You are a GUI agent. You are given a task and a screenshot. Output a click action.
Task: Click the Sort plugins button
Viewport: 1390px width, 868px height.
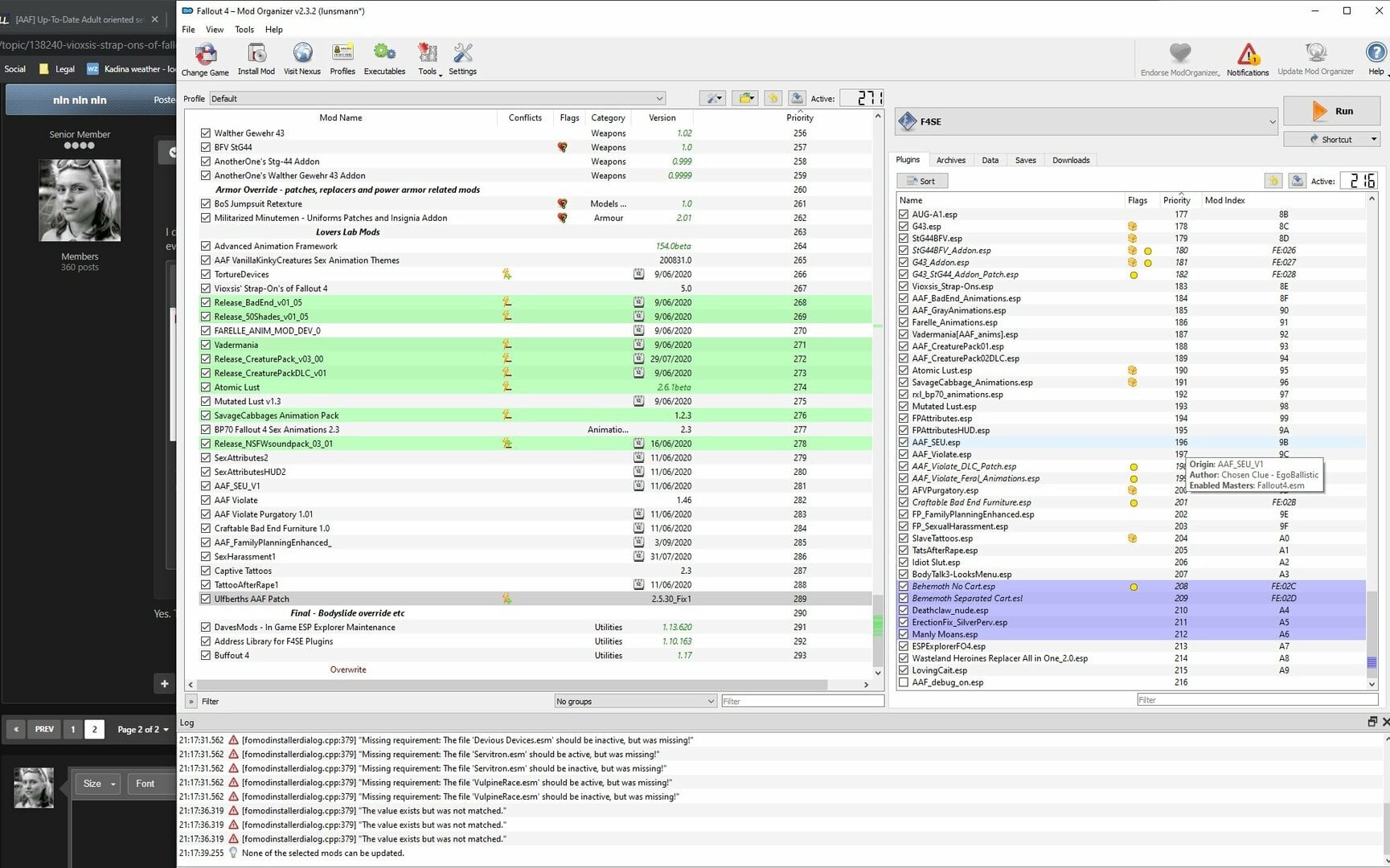(x=922, y=181)
